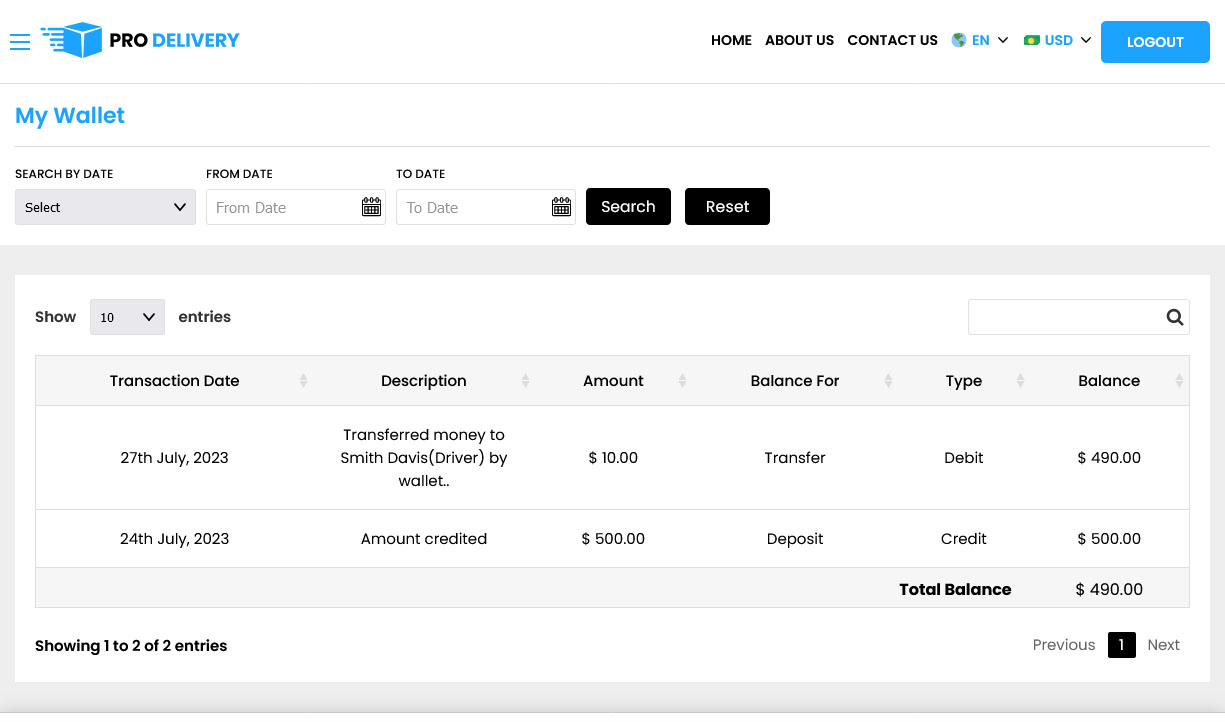Click the Amount credited description
The height and width of the screenshot is (722, 1225).
(424, 539)
